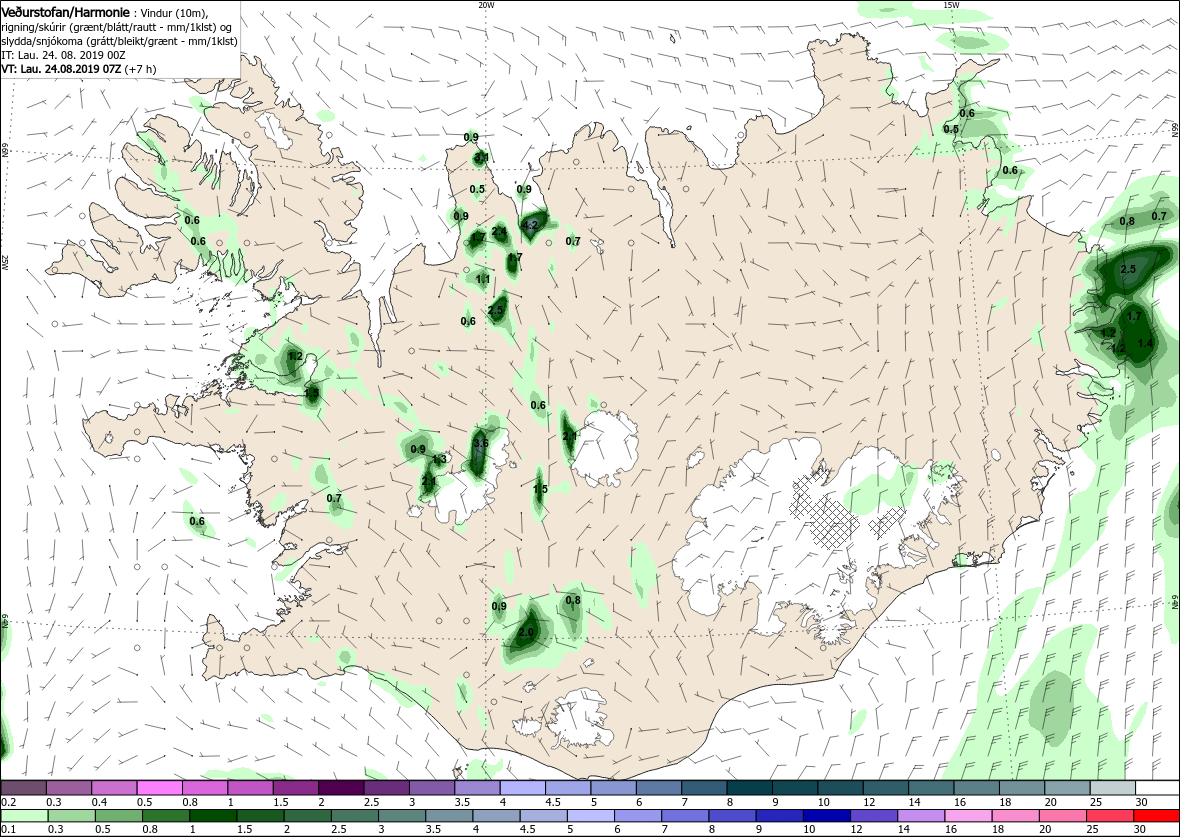Viewport: 1180px width, 837px height.
Task: Click the '15W' longitude label at the map top
Action: point(950,5)
